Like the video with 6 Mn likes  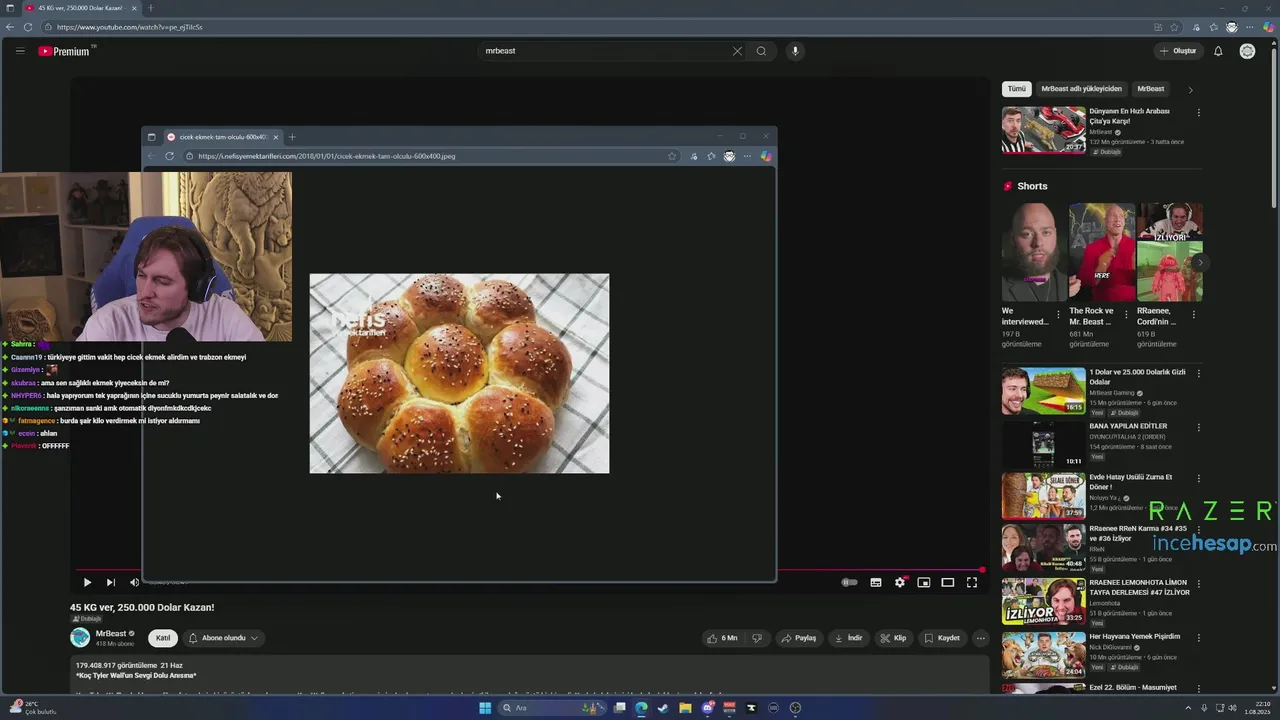pos(722,638)
